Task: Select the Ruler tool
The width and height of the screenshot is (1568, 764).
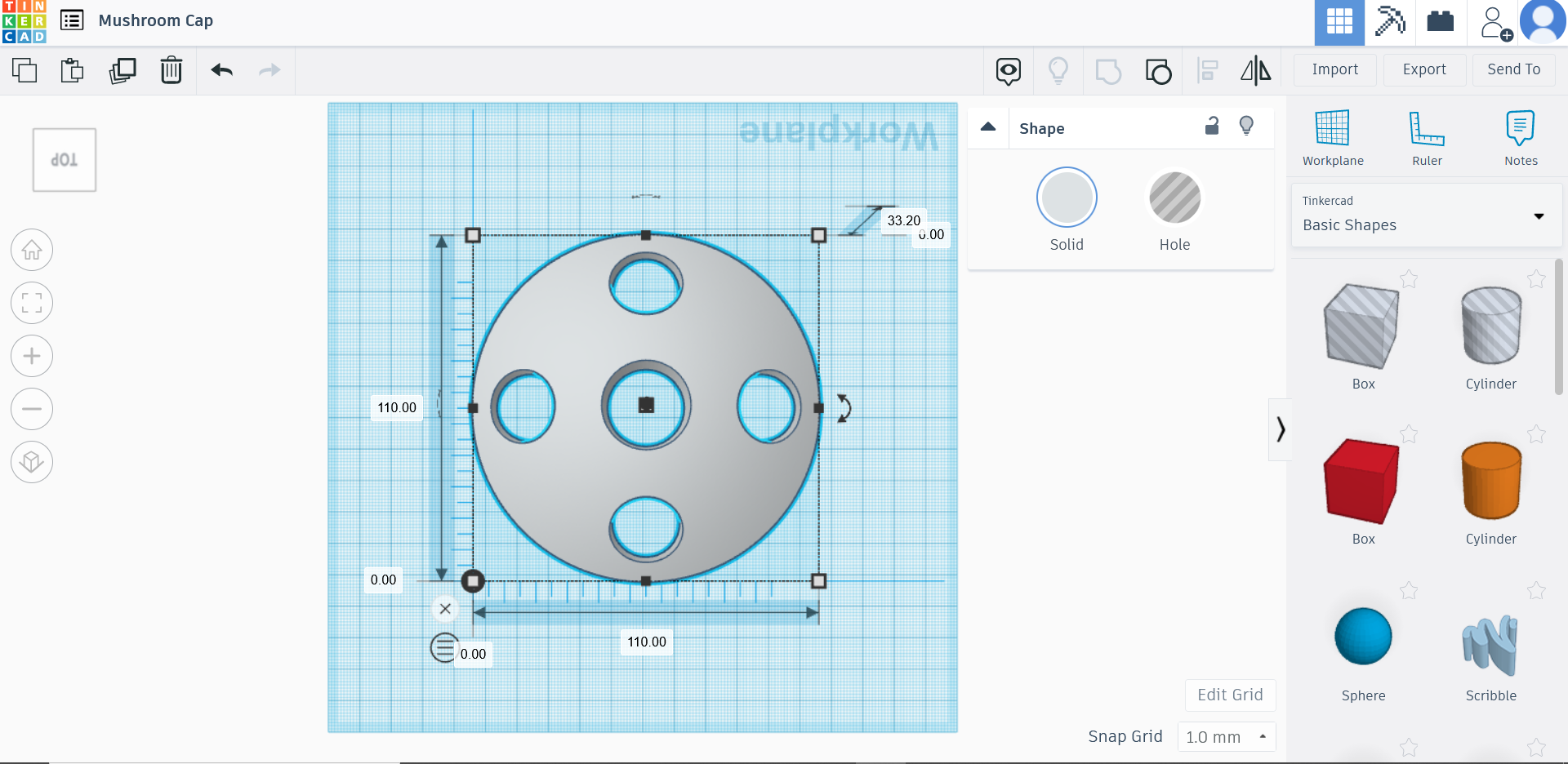Action: pyautogui.click(x=1426, y=137)
